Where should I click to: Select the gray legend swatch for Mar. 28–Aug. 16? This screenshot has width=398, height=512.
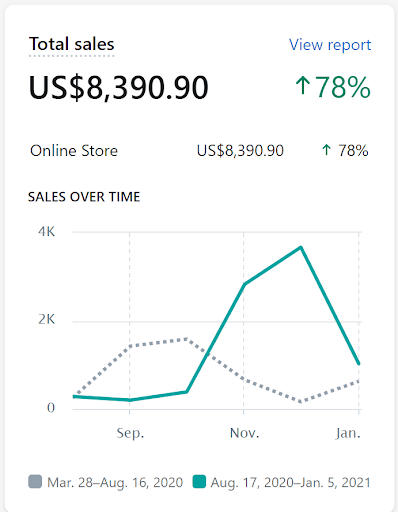click(35, 482)
